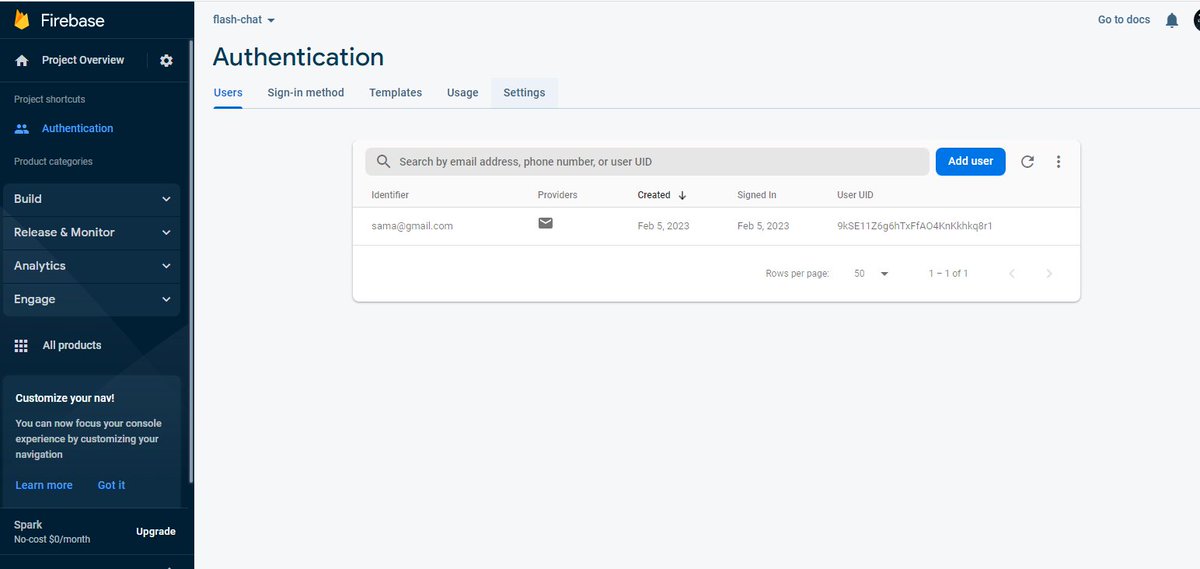Open the three-dot more options menu

point(1059,162)
